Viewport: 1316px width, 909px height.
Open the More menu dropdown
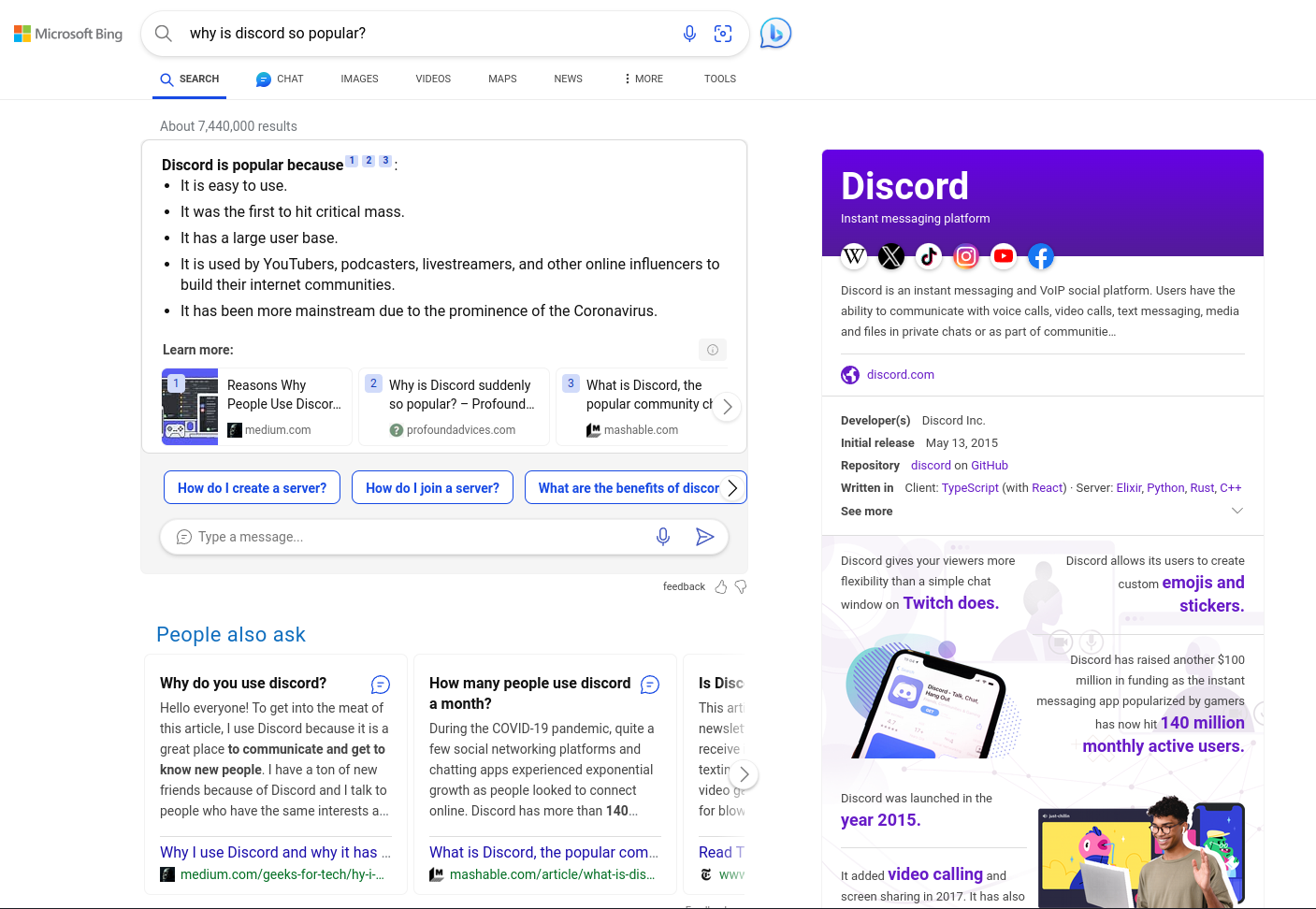click(644, 79)
